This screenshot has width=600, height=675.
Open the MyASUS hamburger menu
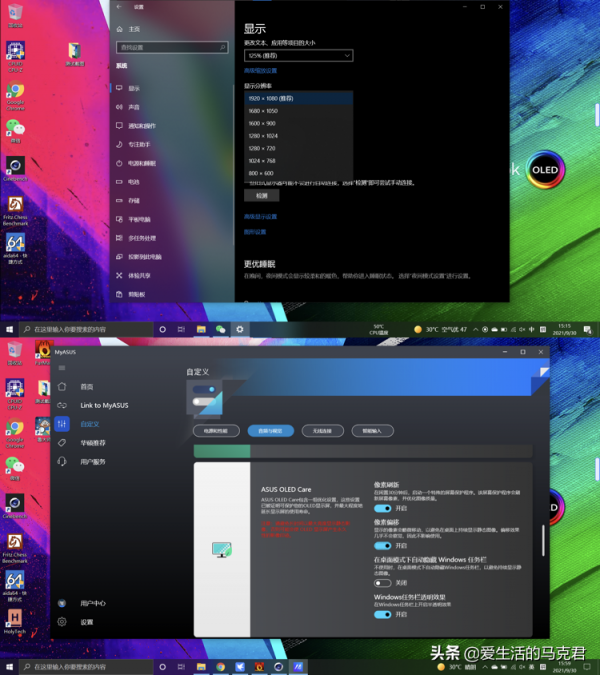62,368
